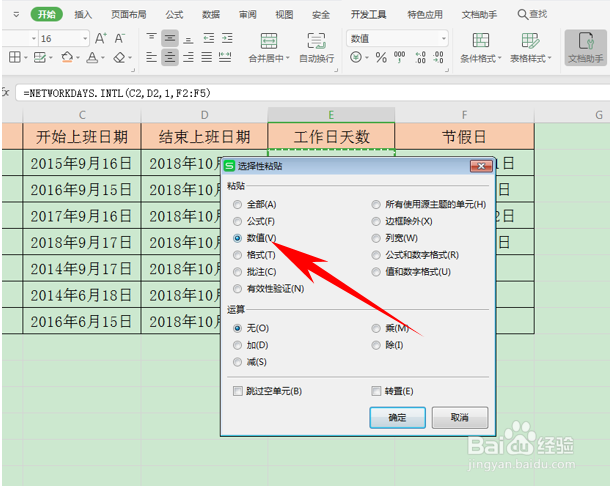This screenshot has width=610, height=486.
Task: Click the increase font size icon
Action: (100, 38)
